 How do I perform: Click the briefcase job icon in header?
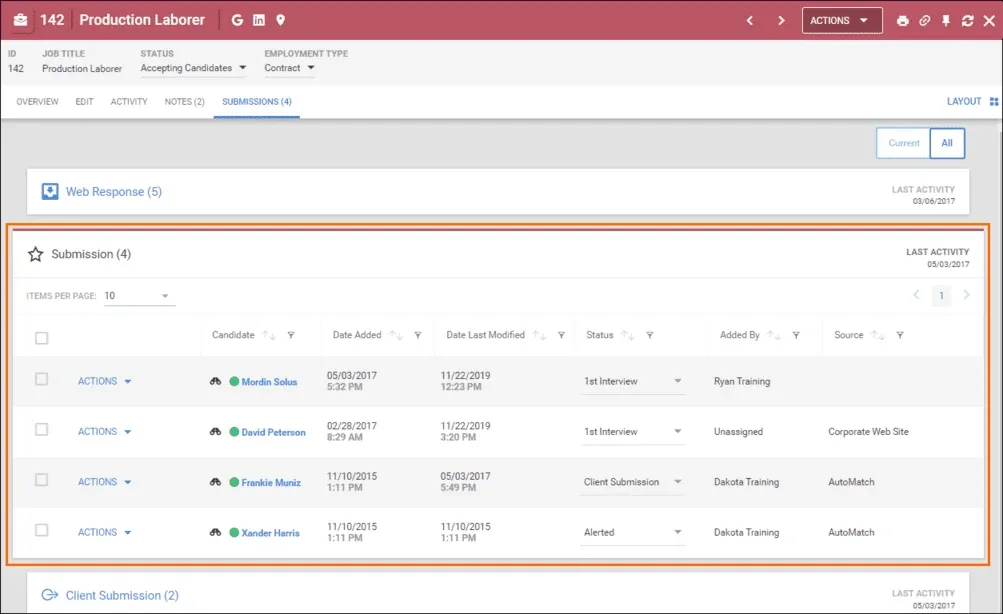pos(20,20)
